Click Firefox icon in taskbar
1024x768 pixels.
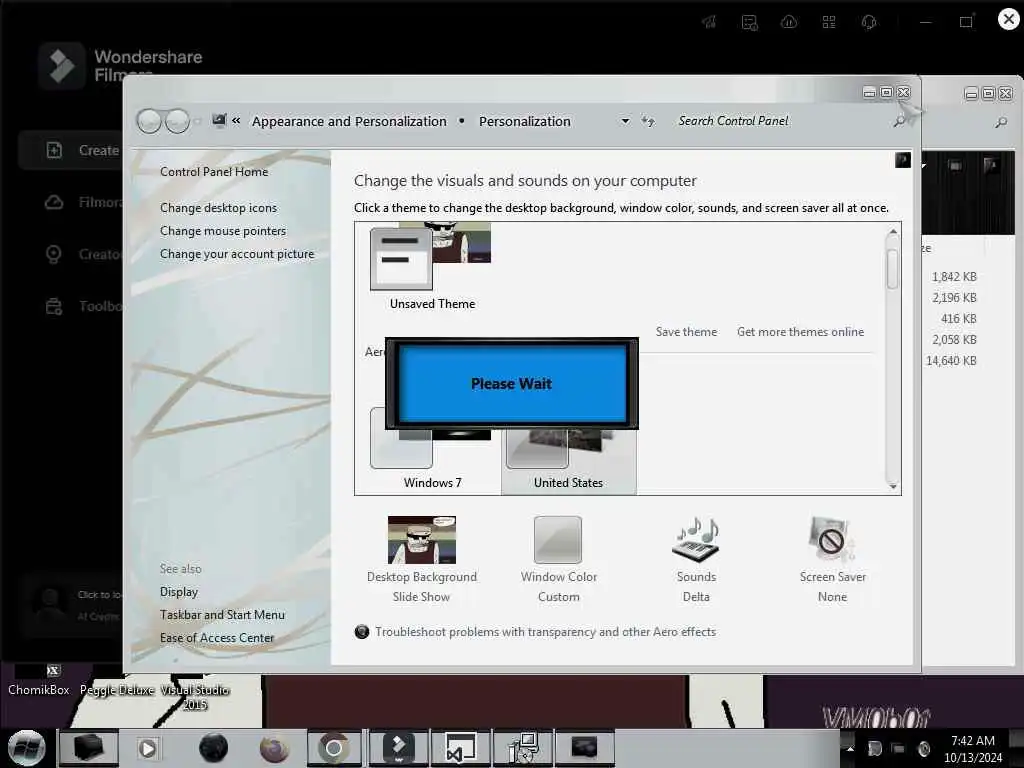274,748
